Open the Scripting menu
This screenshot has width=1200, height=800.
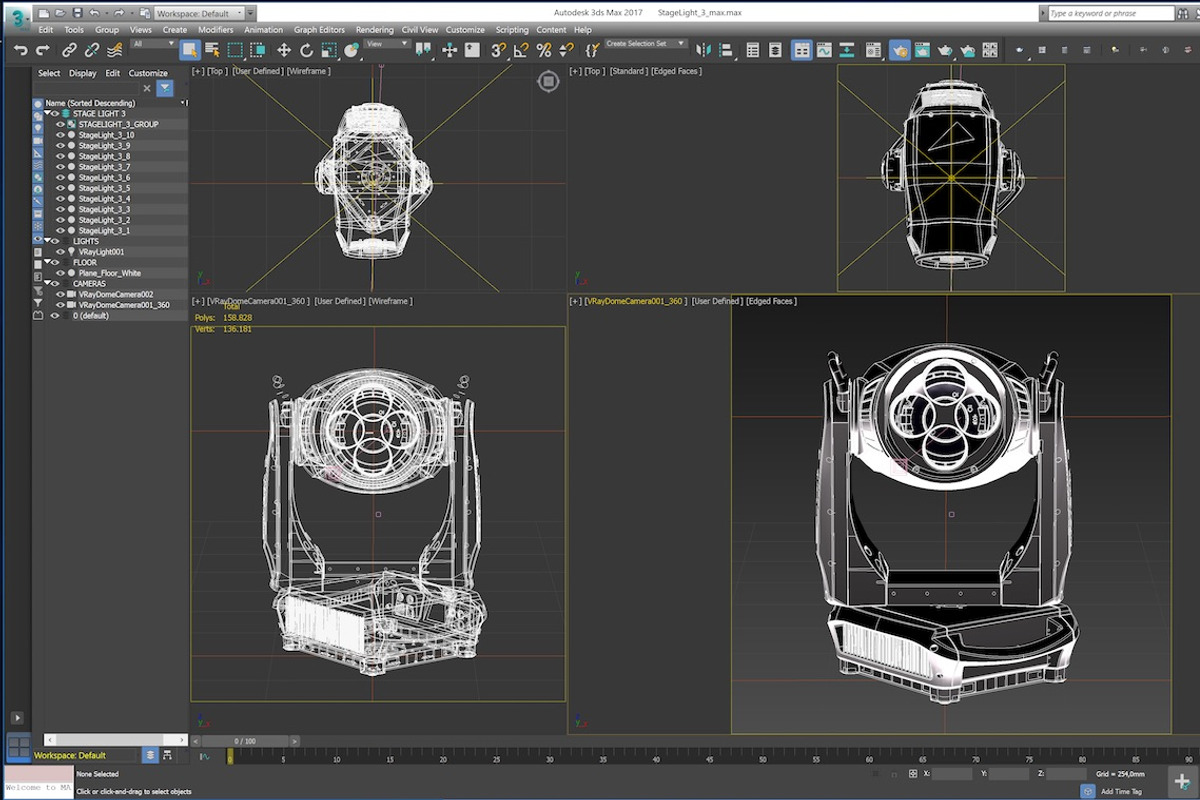pyautogui.click(x=512, y=30)
